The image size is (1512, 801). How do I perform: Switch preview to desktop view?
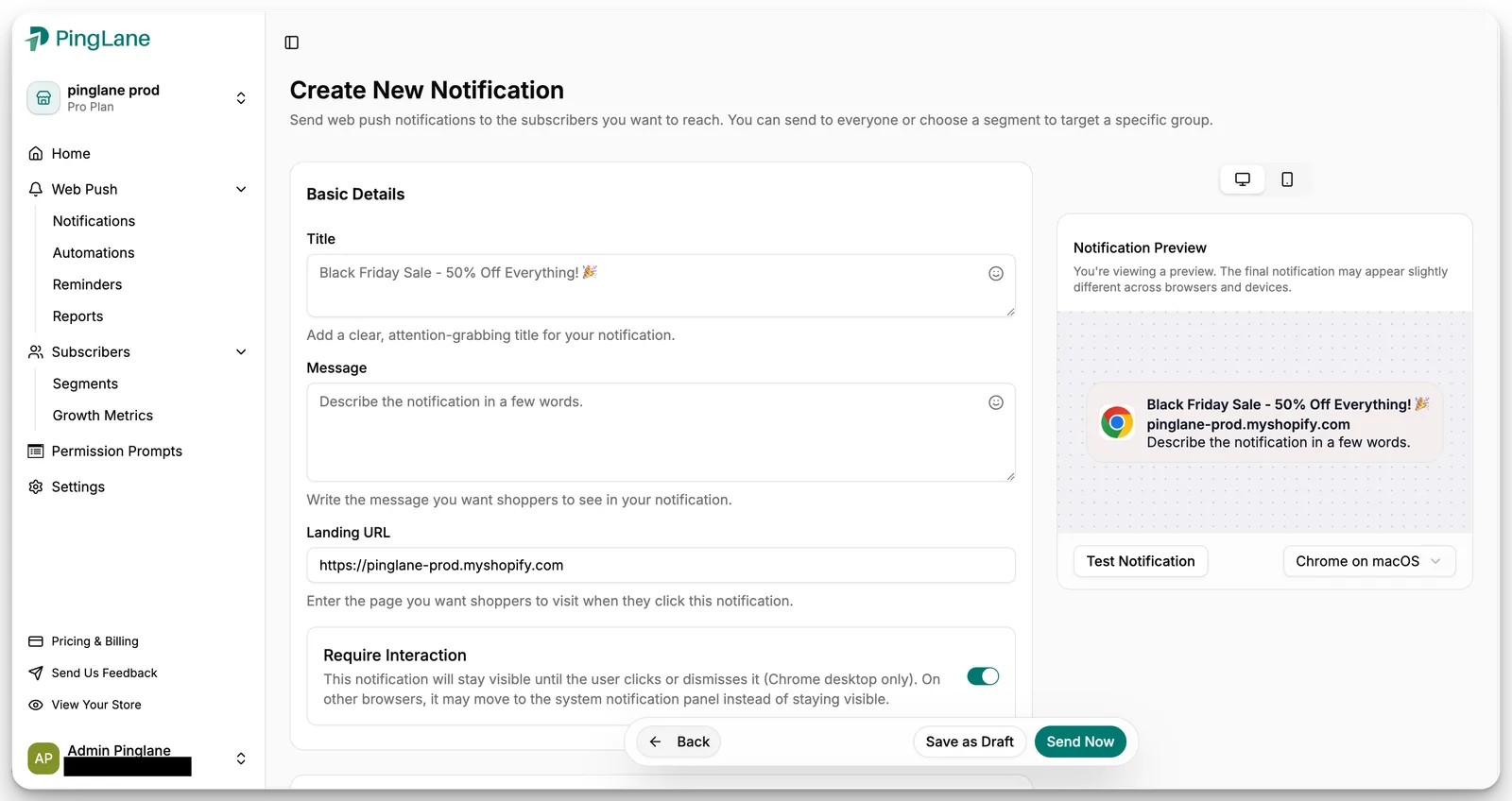(x=1243, y=179)
